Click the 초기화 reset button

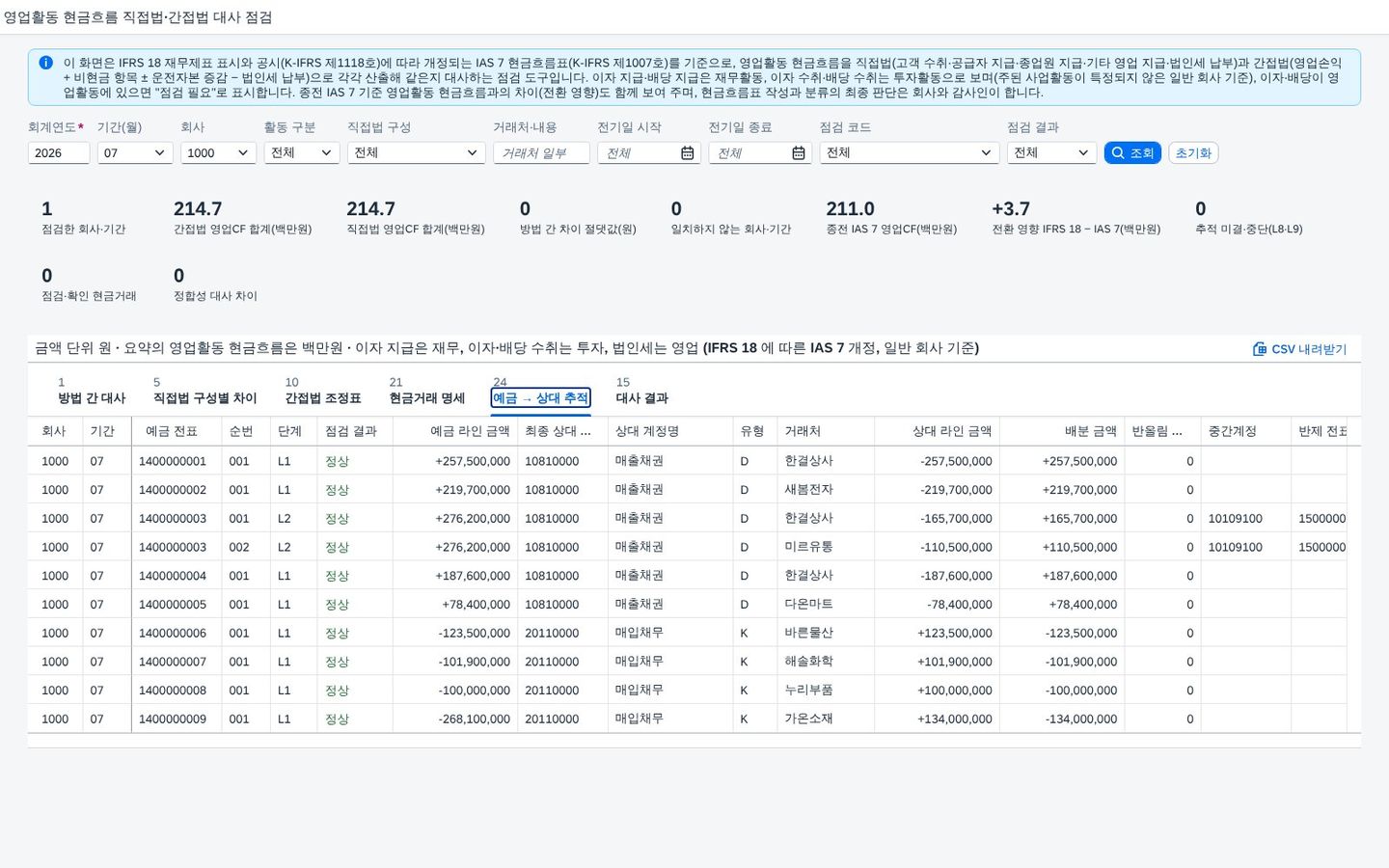1193,152
